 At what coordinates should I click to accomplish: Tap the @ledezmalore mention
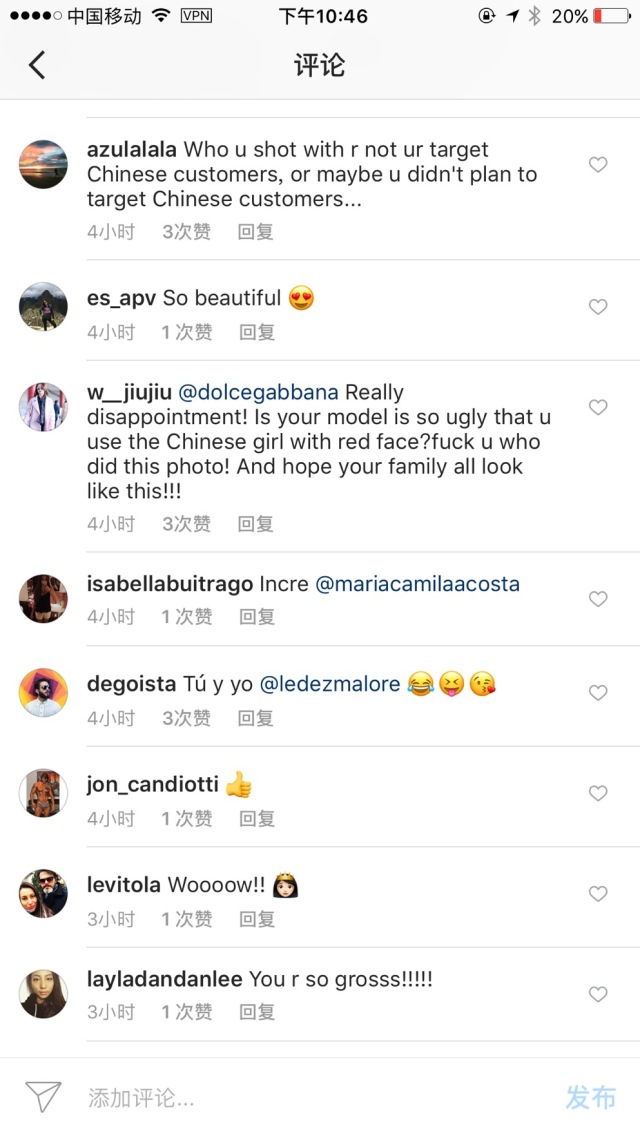pyautogui.click(x=330, y=684)
